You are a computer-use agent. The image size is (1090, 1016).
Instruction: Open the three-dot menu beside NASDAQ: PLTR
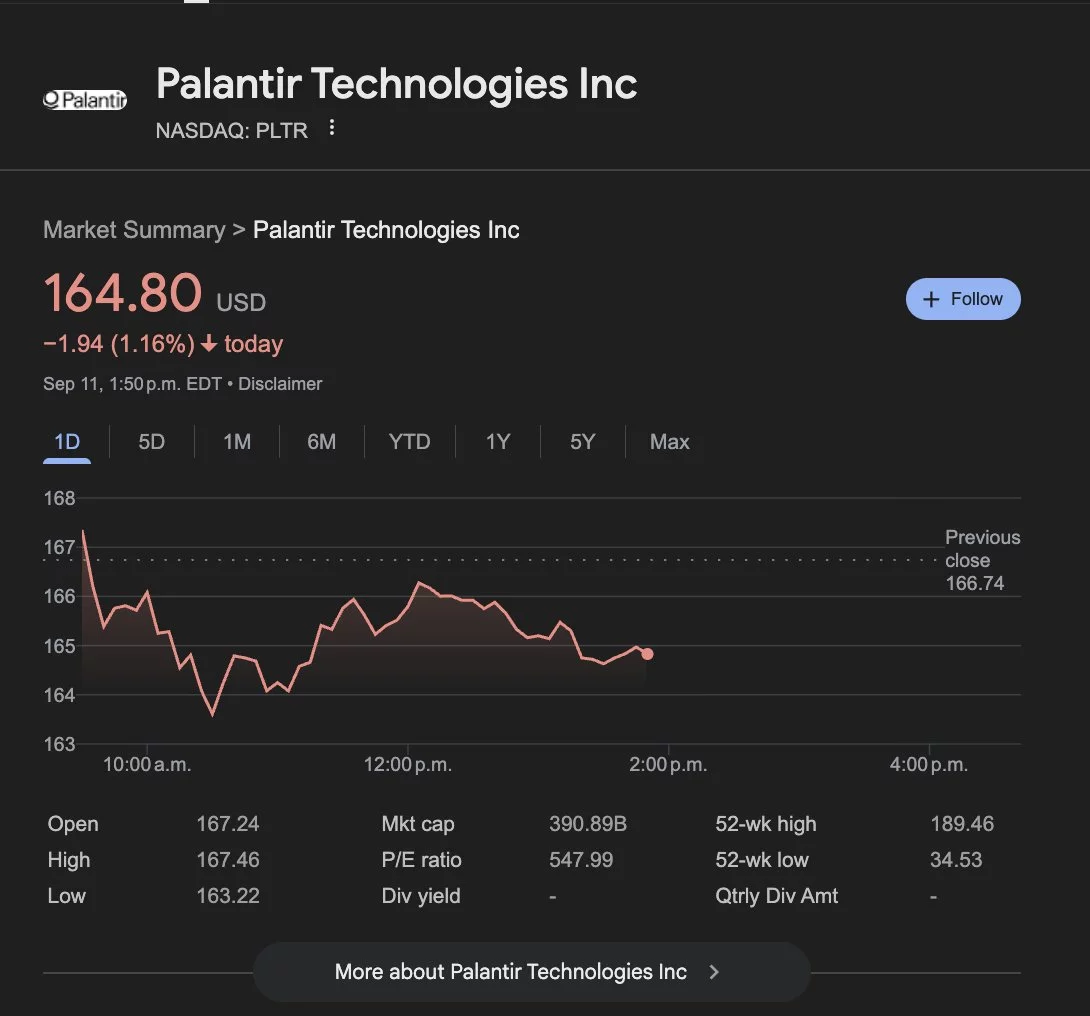[x=332, y=127]
